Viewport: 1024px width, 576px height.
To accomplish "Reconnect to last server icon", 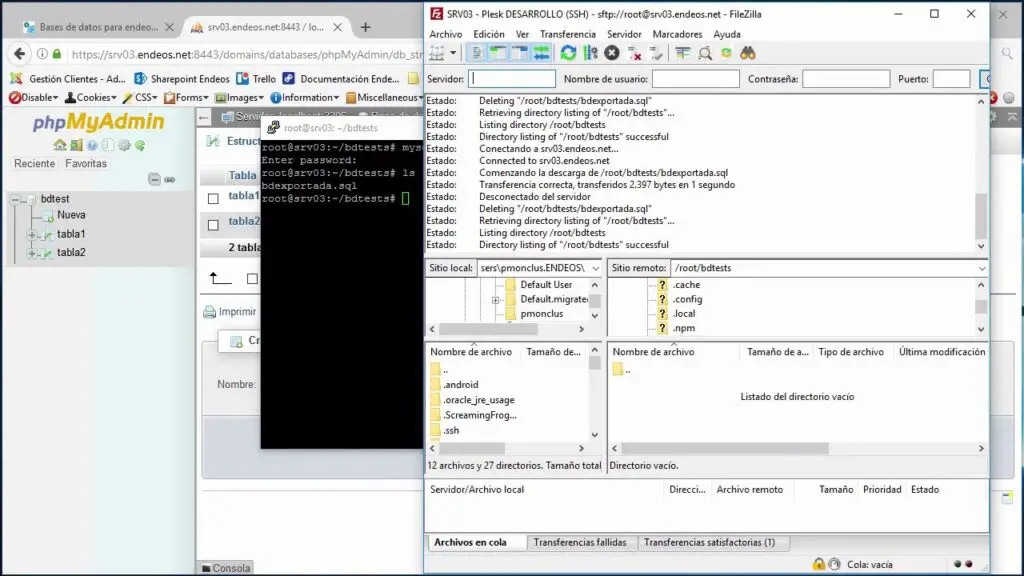I will tap(656, 53).
